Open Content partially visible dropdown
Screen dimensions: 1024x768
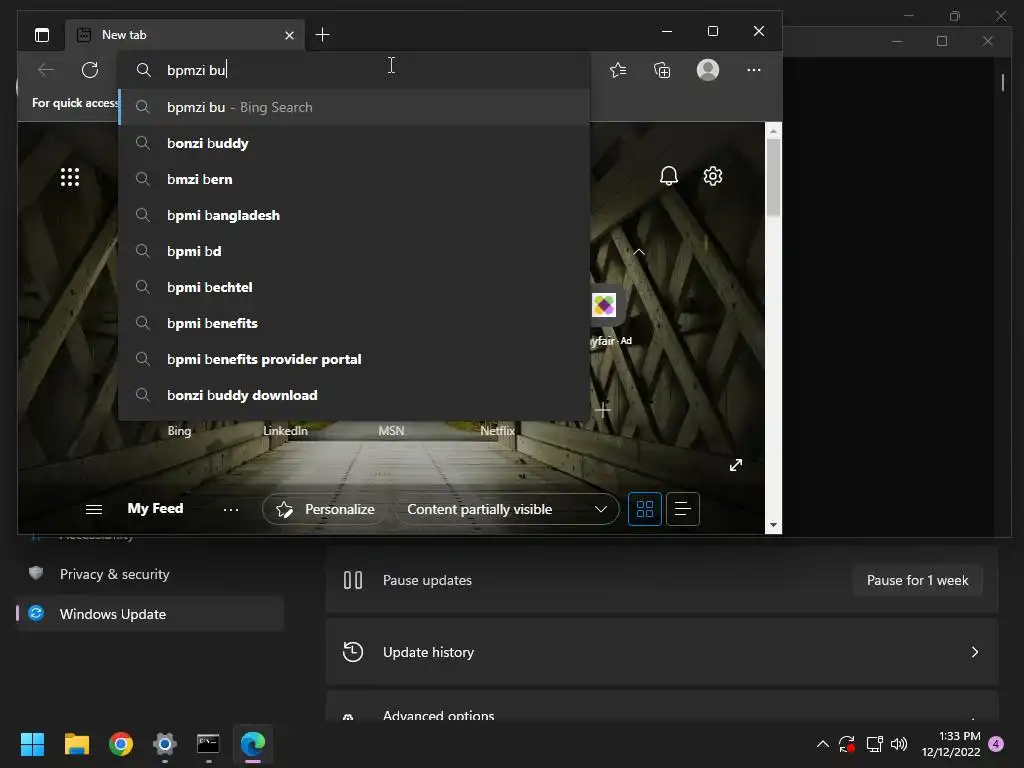click(x=507, y=509)
